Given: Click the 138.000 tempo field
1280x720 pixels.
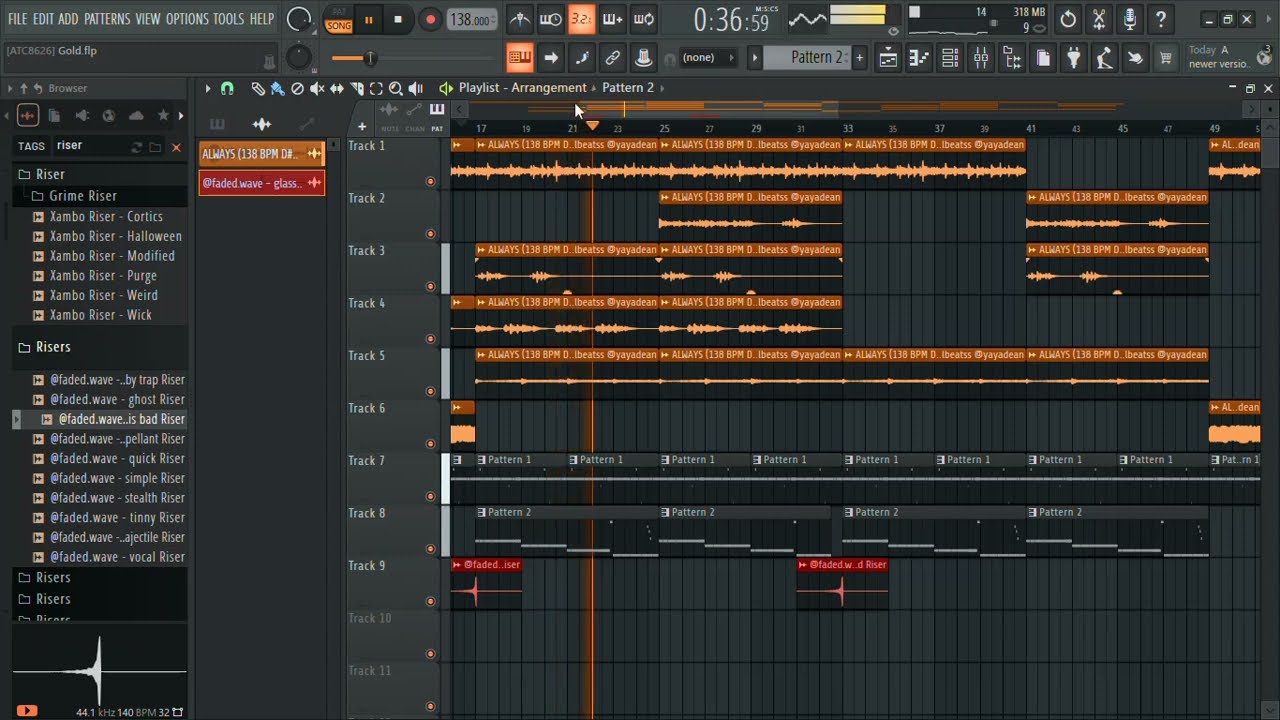Looking at the screenshot, I should (x=470, y=20).
